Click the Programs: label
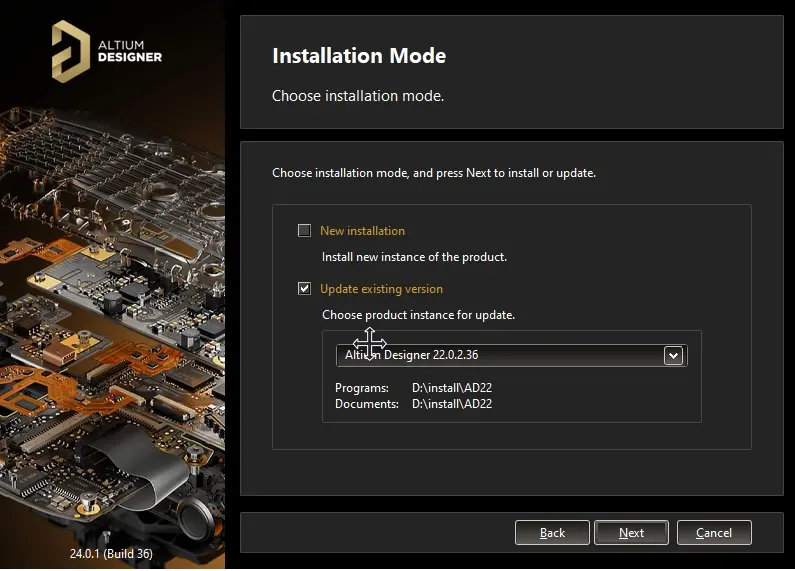 pyautogui.click(x=362, y=388)
